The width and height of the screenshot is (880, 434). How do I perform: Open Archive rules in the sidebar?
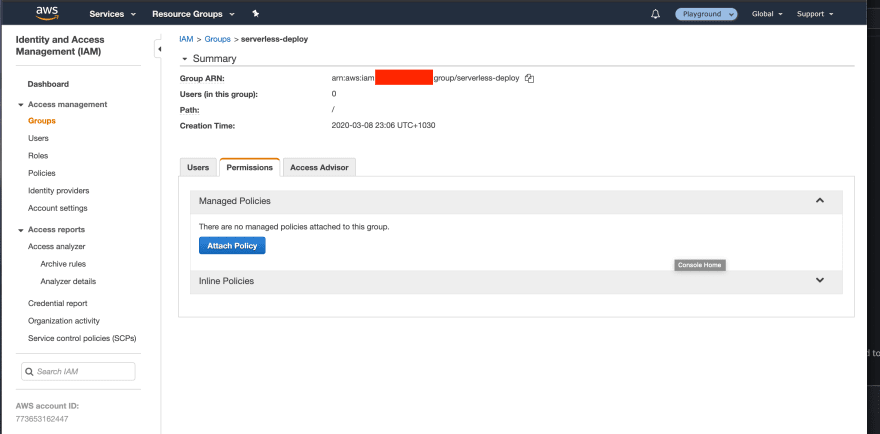[63, 264]
